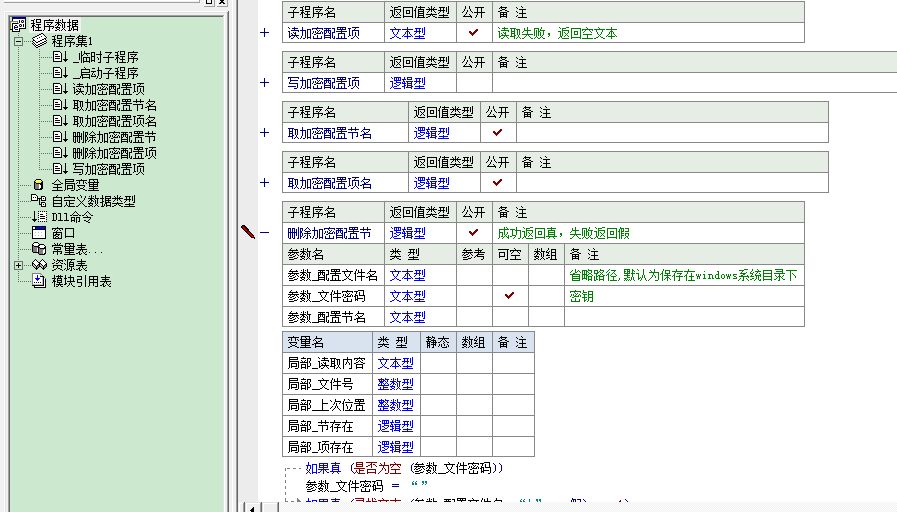Click the 删除加密配置节 name cell
The height and width of the screenshot is (512, 897).
pyautogui.click(x=334, y=233)
